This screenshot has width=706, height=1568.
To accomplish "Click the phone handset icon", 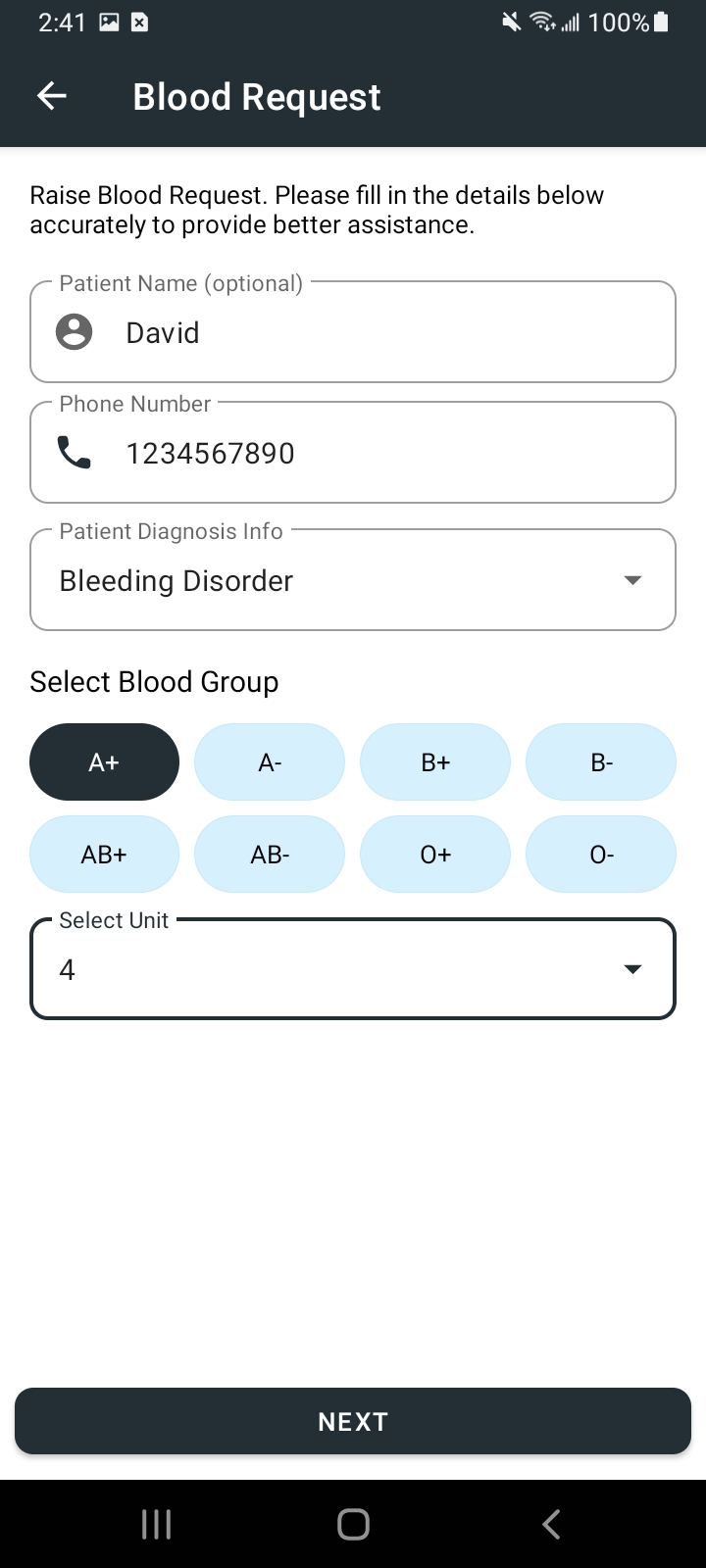I will click(x=75, y=453).
